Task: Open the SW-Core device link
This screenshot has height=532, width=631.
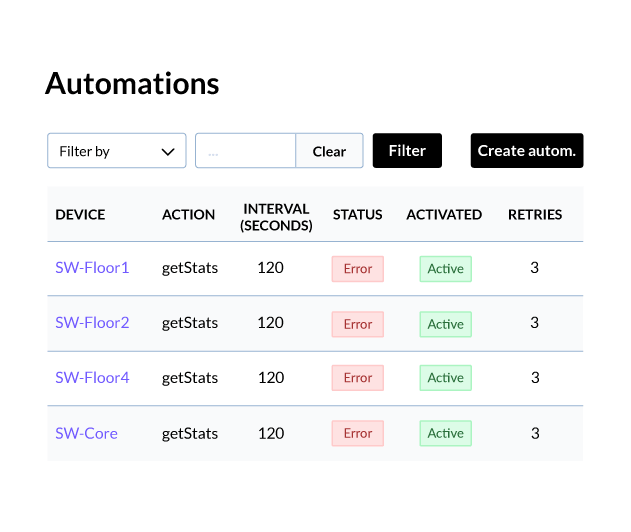Action: [87, 433]
